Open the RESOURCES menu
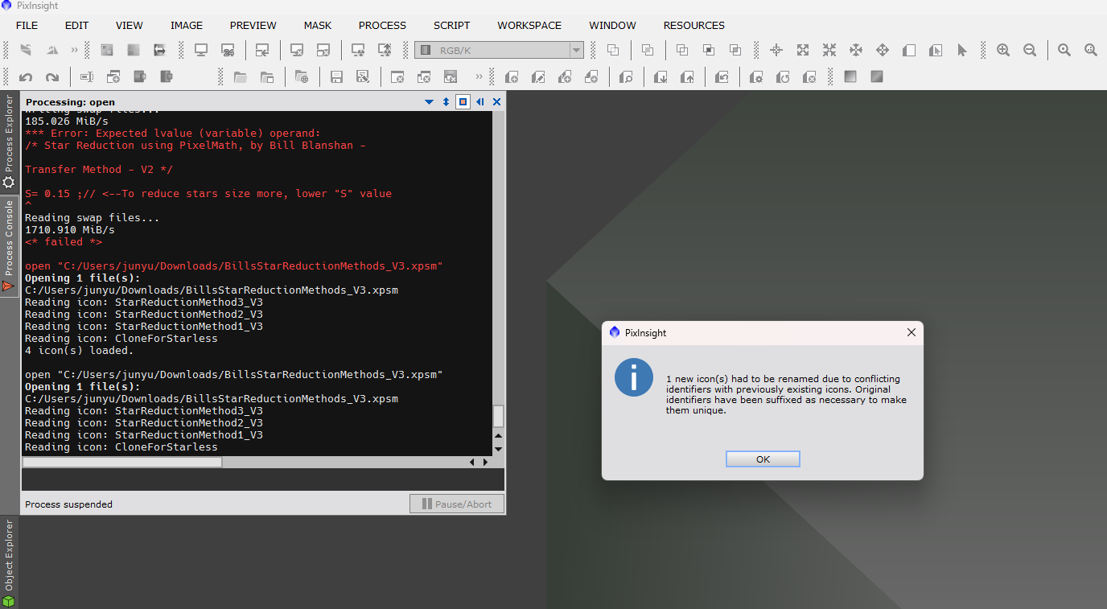Viewport: 1107px width, 609px height. click(x=694, y=25)
